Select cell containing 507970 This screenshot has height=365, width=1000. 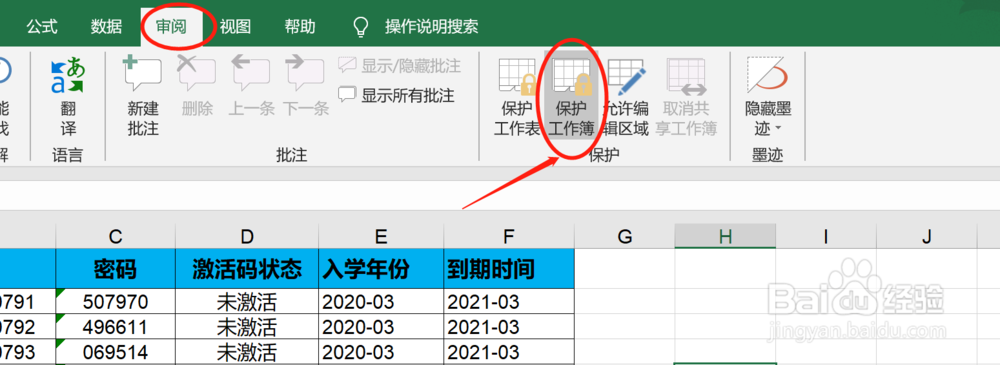point(115,301)
